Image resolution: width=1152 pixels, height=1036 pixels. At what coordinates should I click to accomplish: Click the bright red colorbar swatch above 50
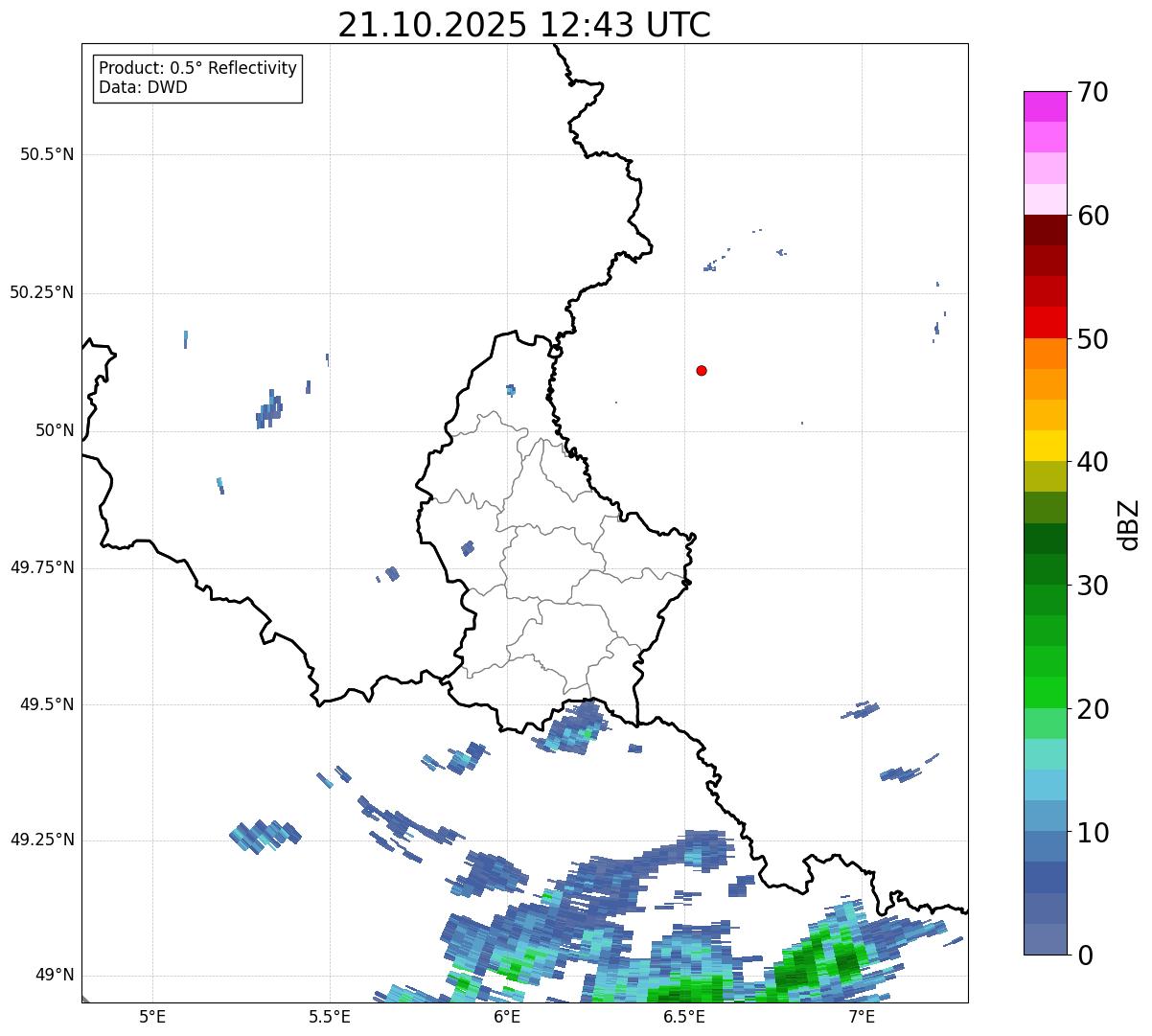click(1045, 323)
